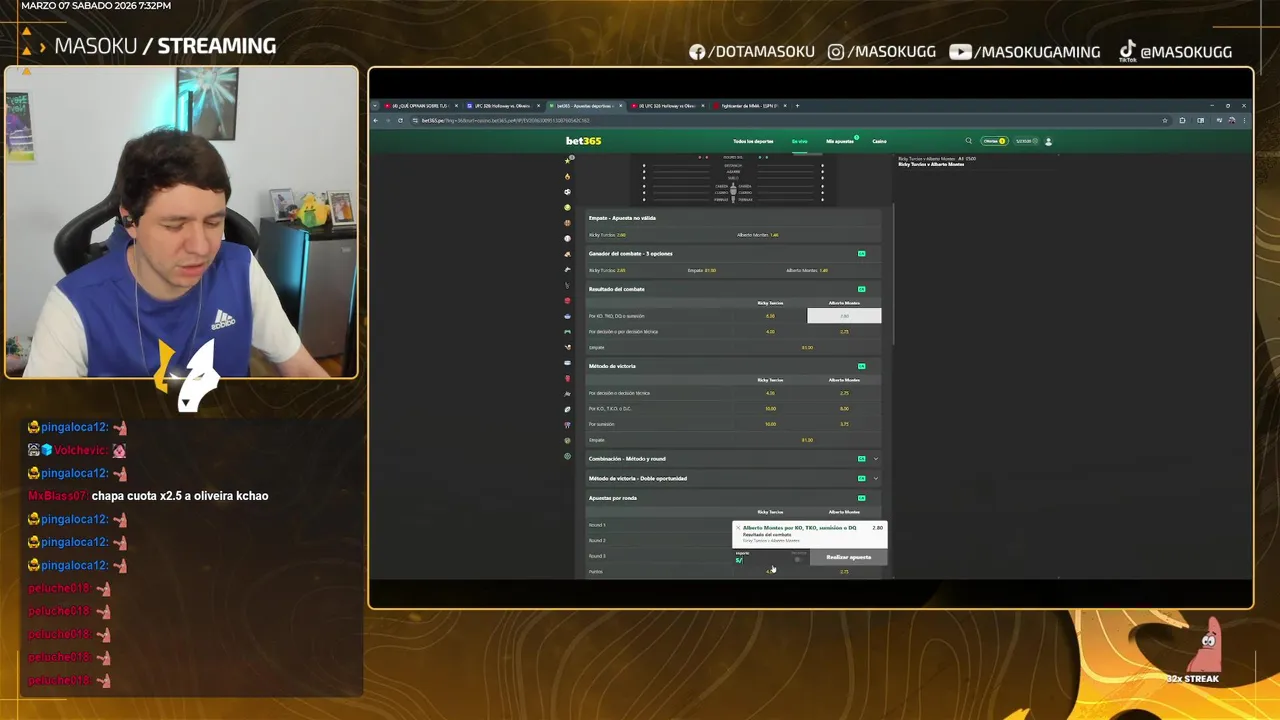Screen dimensions: 1280x720
Task: Select the flame trending icon in sidebar
Action: (568, 176)
